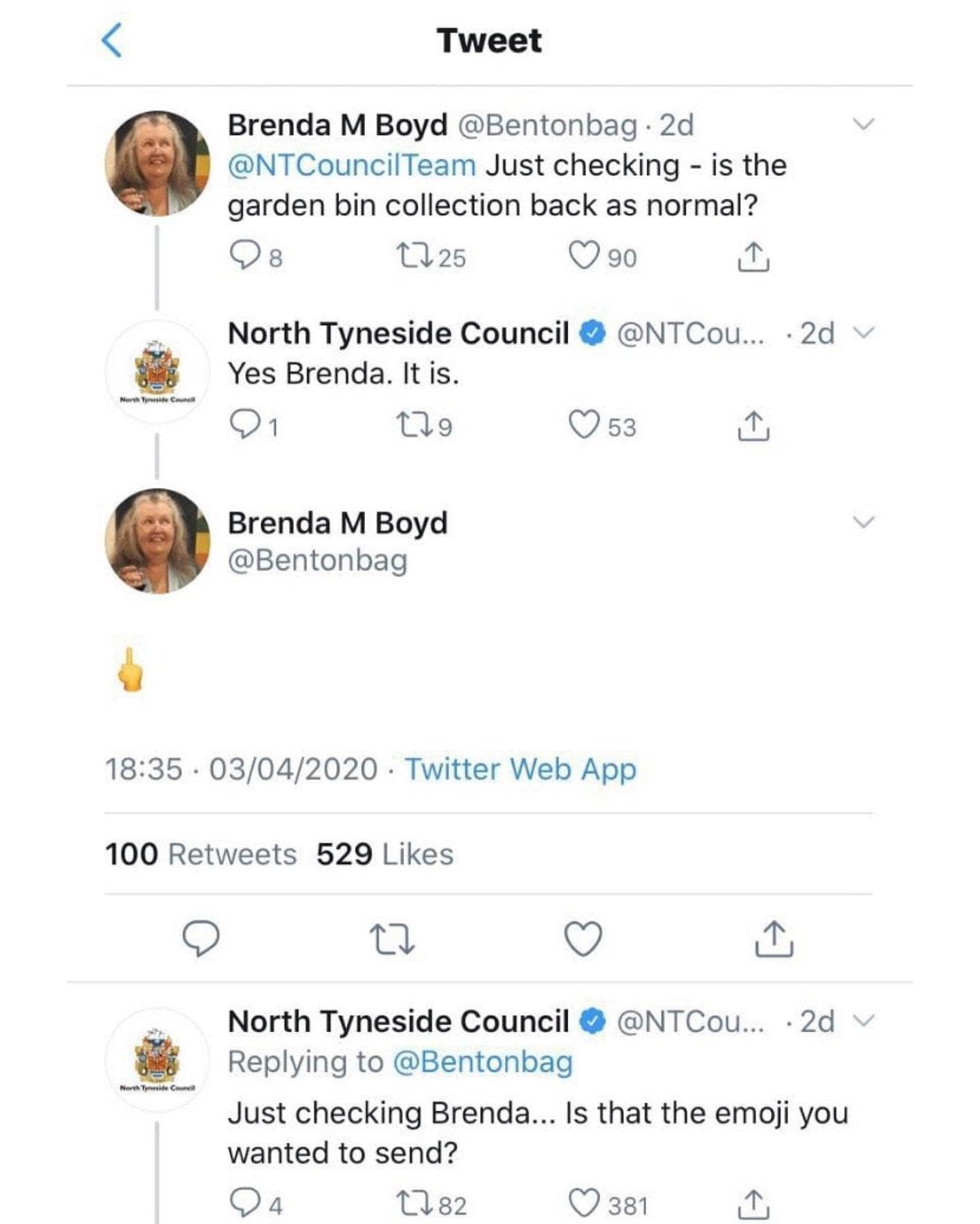Share the "Yes Brenda. It is." tweet
The height and width of the screenshot is (1224, 980).
753,426
